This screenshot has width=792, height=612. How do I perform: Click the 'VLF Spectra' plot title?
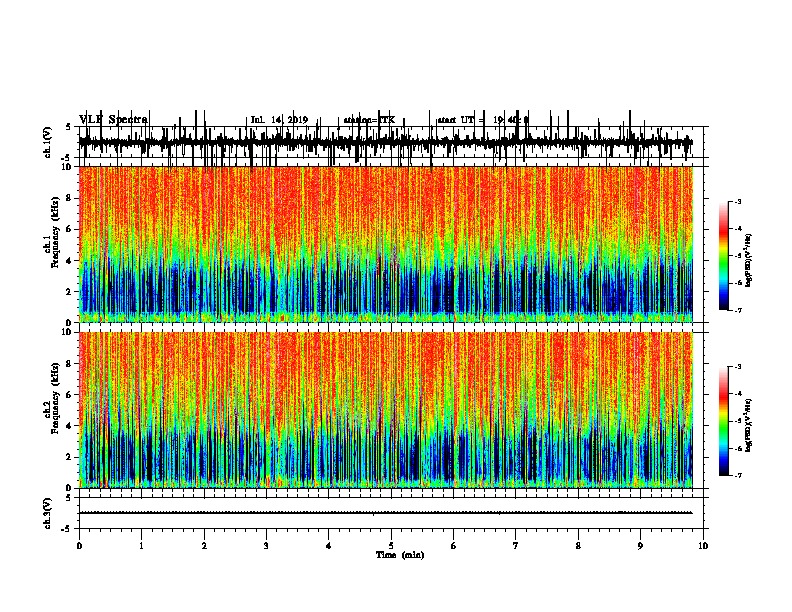tap(113, 120)
